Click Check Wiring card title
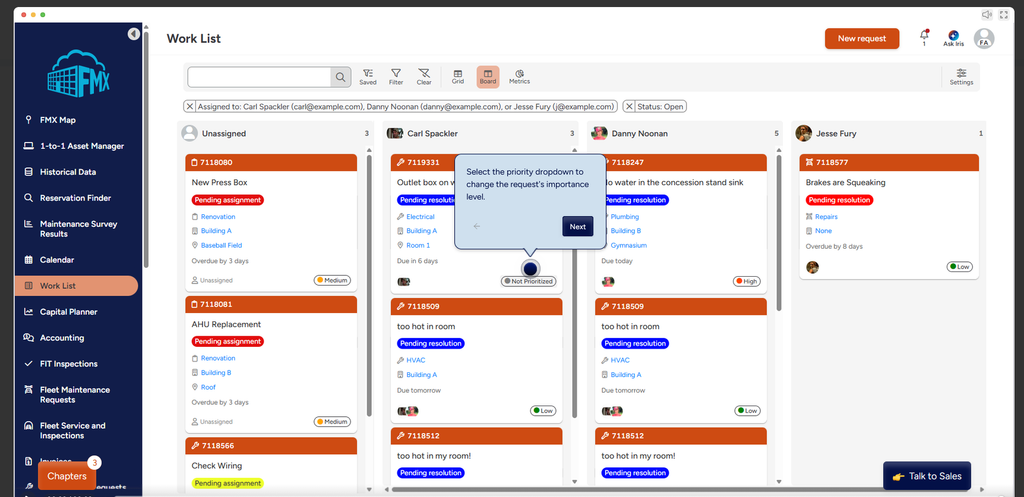1024x497 pixels. [x=217, y=466]
